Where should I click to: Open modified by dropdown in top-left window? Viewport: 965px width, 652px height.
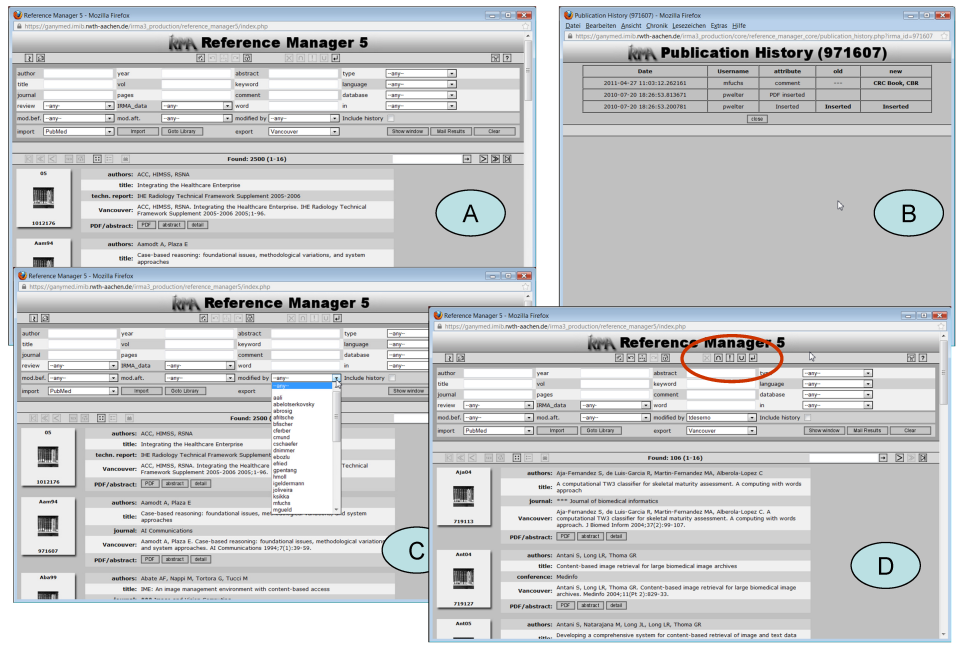click(304, 118)
